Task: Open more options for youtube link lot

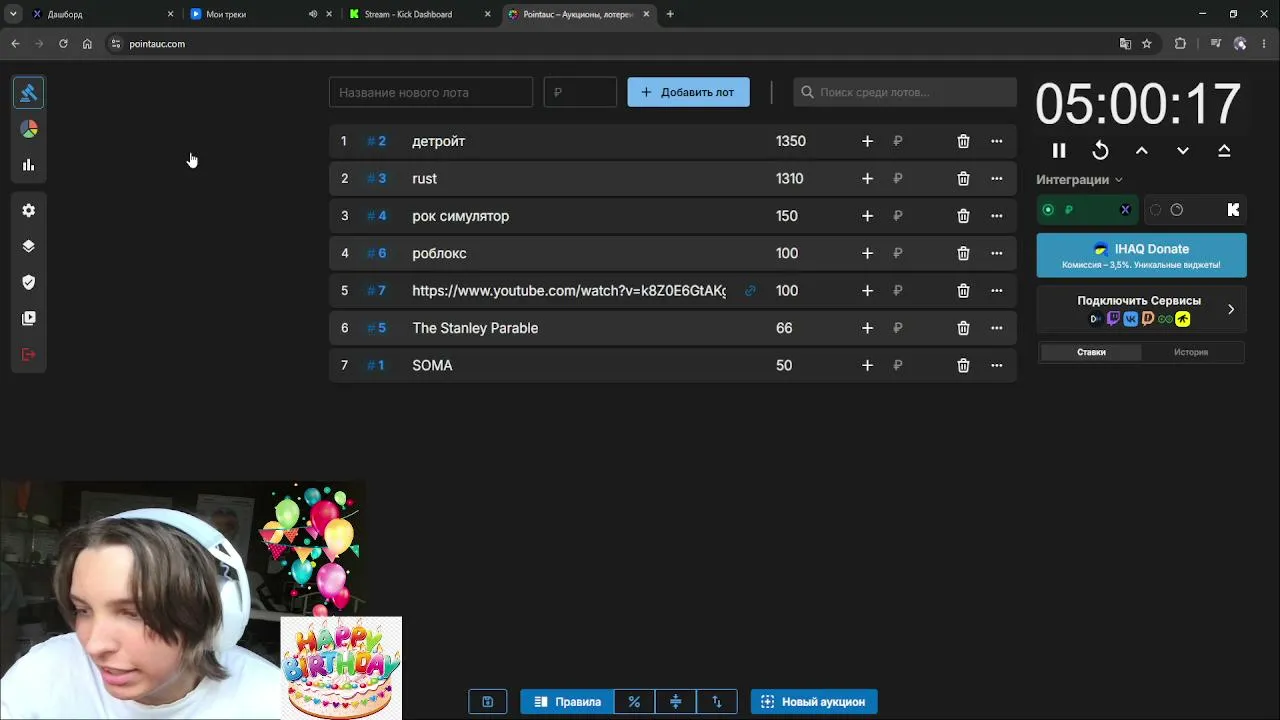Action: click(x=996, y=291)
